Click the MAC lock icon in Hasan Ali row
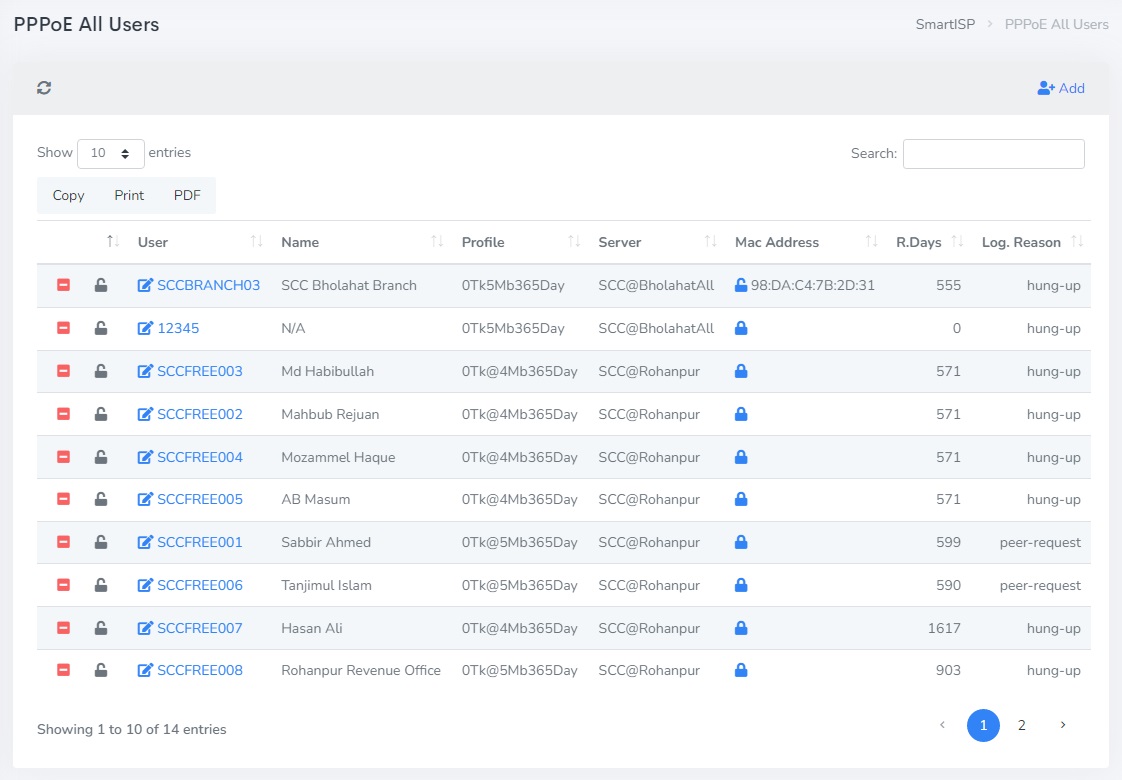1122x780 pixels. pos(741,629)
